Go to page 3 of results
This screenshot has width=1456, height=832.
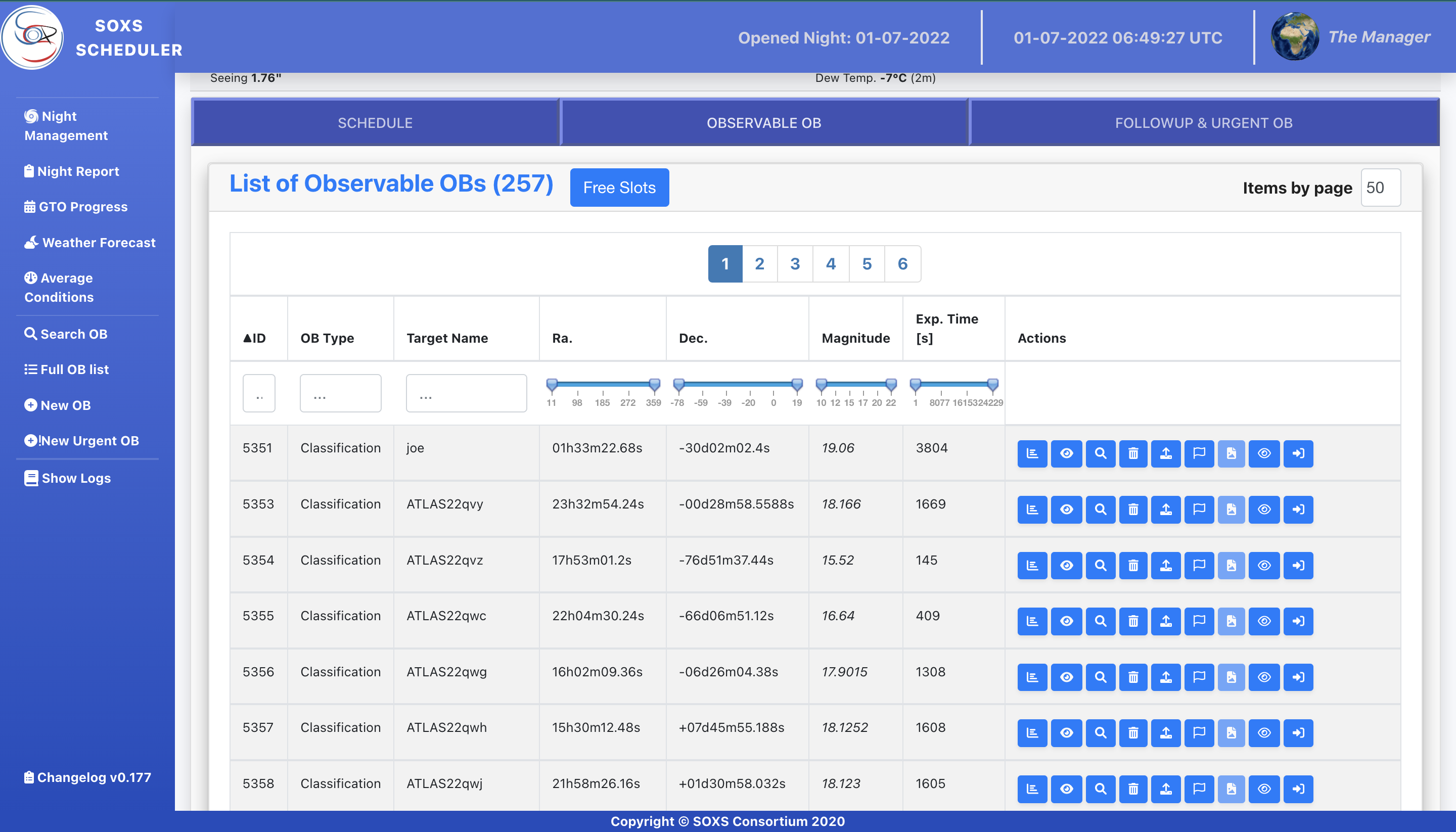795,263
